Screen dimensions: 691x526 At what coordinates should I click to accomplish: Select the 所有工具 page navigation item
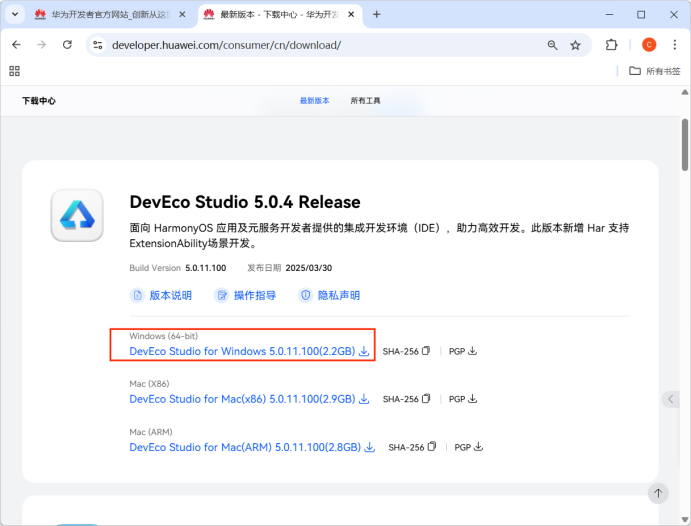(365, 101)
